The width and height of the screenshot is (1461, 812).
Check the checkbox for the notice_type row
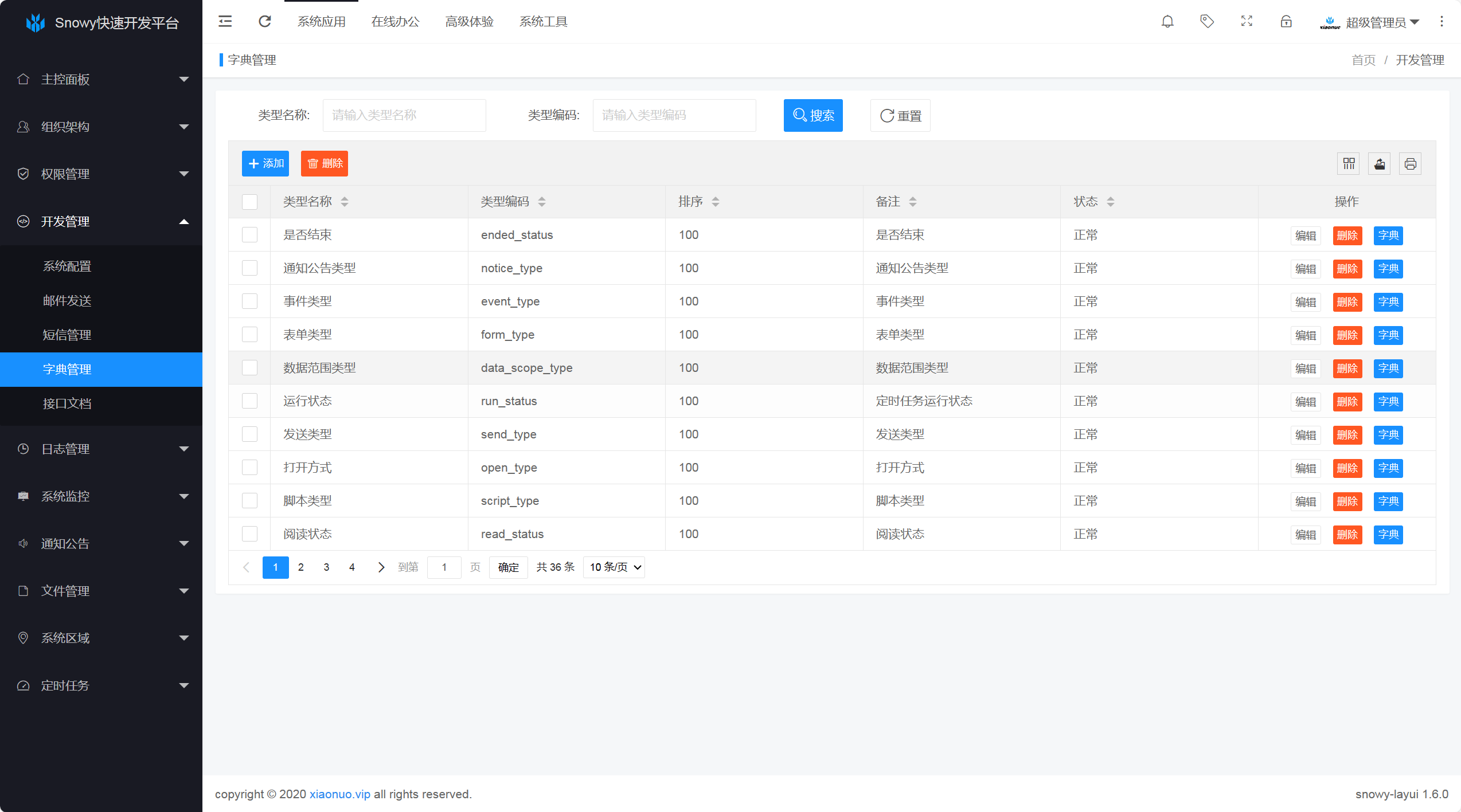(249, 268)
